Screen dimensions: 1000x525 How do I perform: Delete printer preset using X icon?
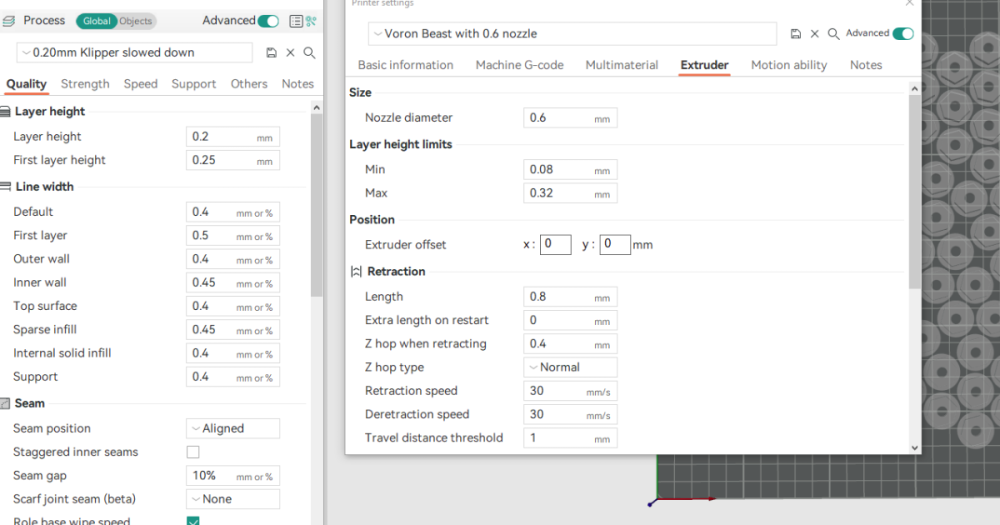coord(814,34)
